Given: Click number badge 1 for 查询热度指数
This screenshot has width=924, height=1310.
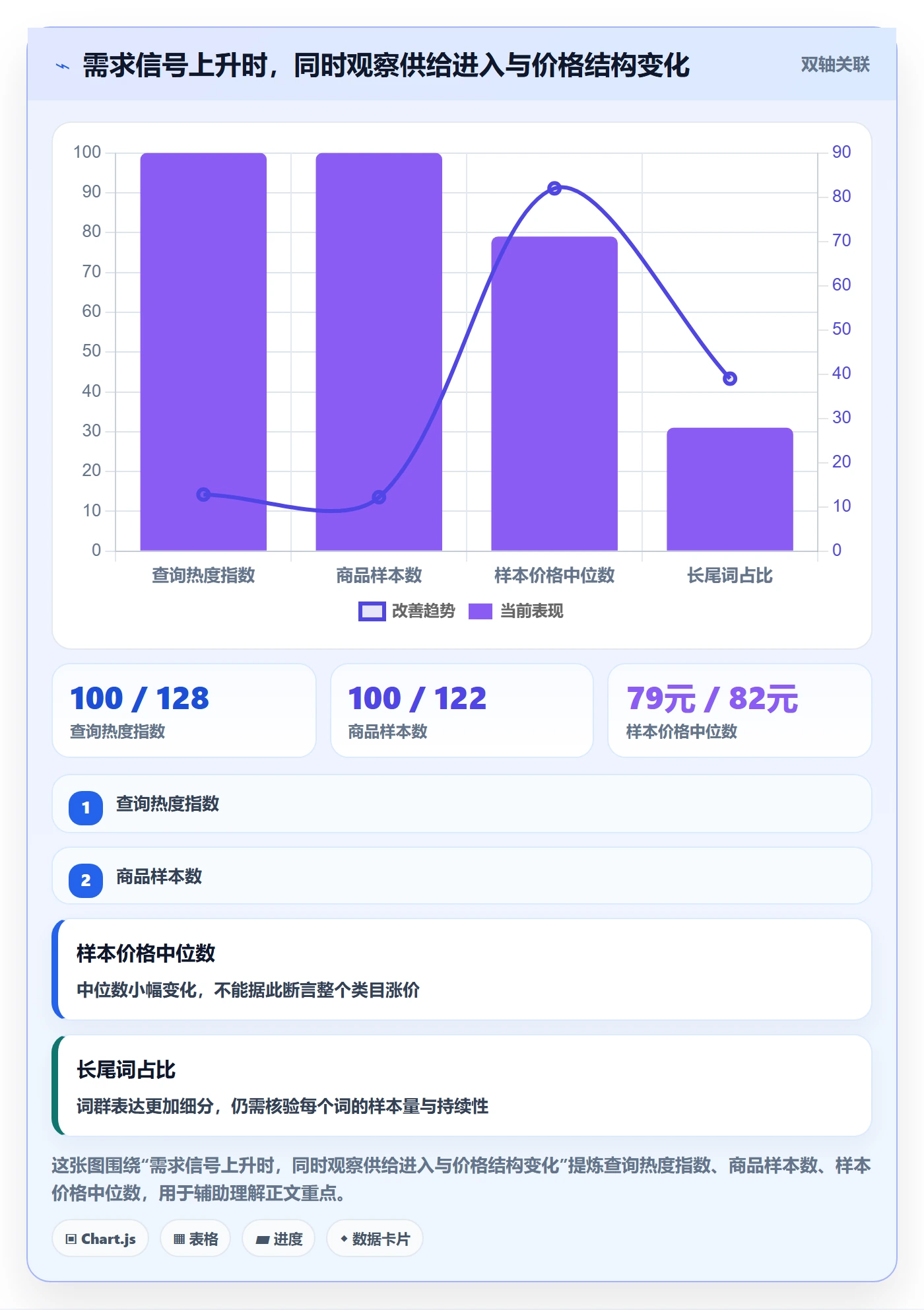Looking at the screenshot, I should pyautogui.click(x=86, y=808).
